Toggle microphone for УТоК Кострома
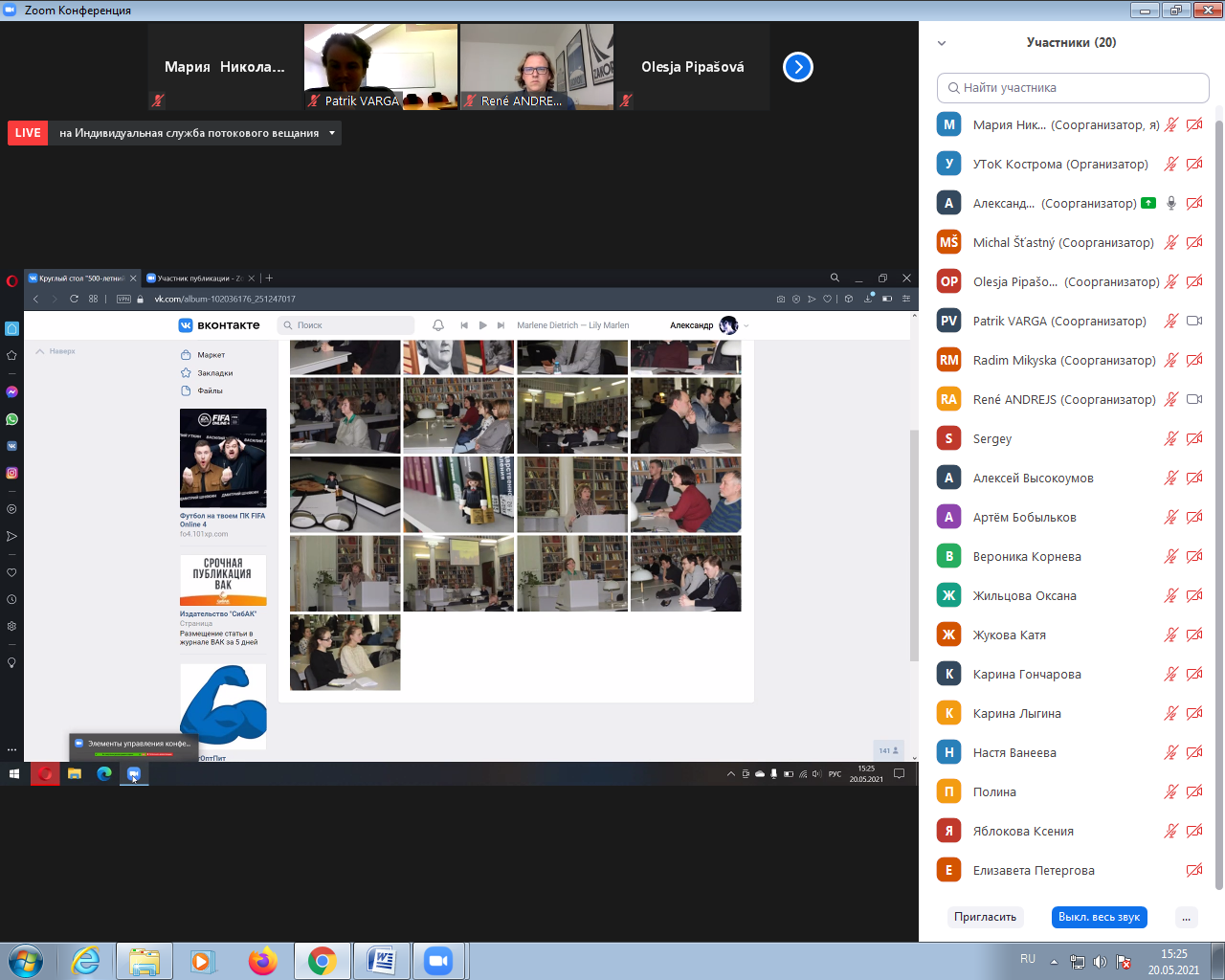Screen dimensions: 1225x980 pyautogui.click(x=1170, y=164)
